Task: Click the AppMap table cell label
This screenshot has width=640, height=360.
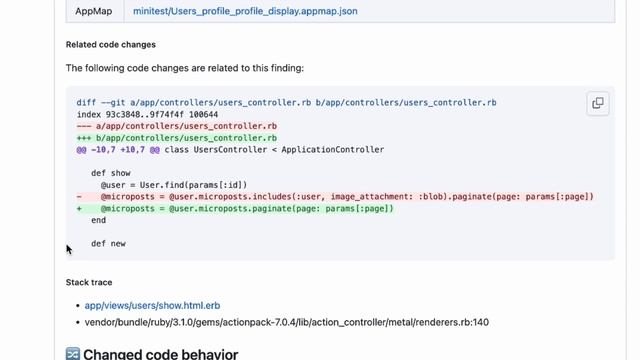Action: (x=93, y=11)
